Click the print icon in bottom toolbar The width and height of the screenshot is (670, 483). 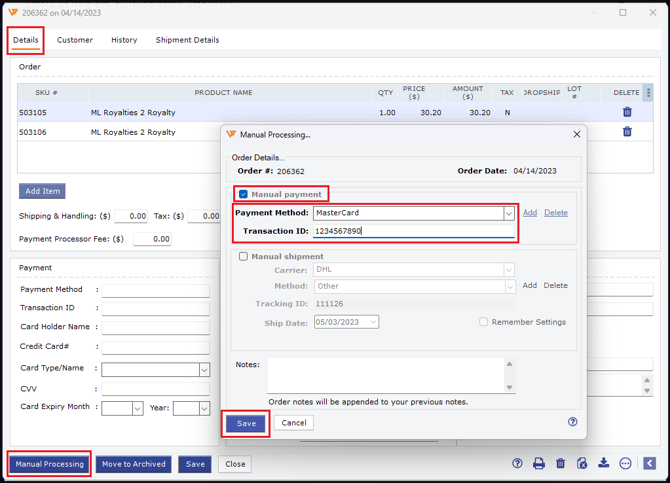[539, 464]
